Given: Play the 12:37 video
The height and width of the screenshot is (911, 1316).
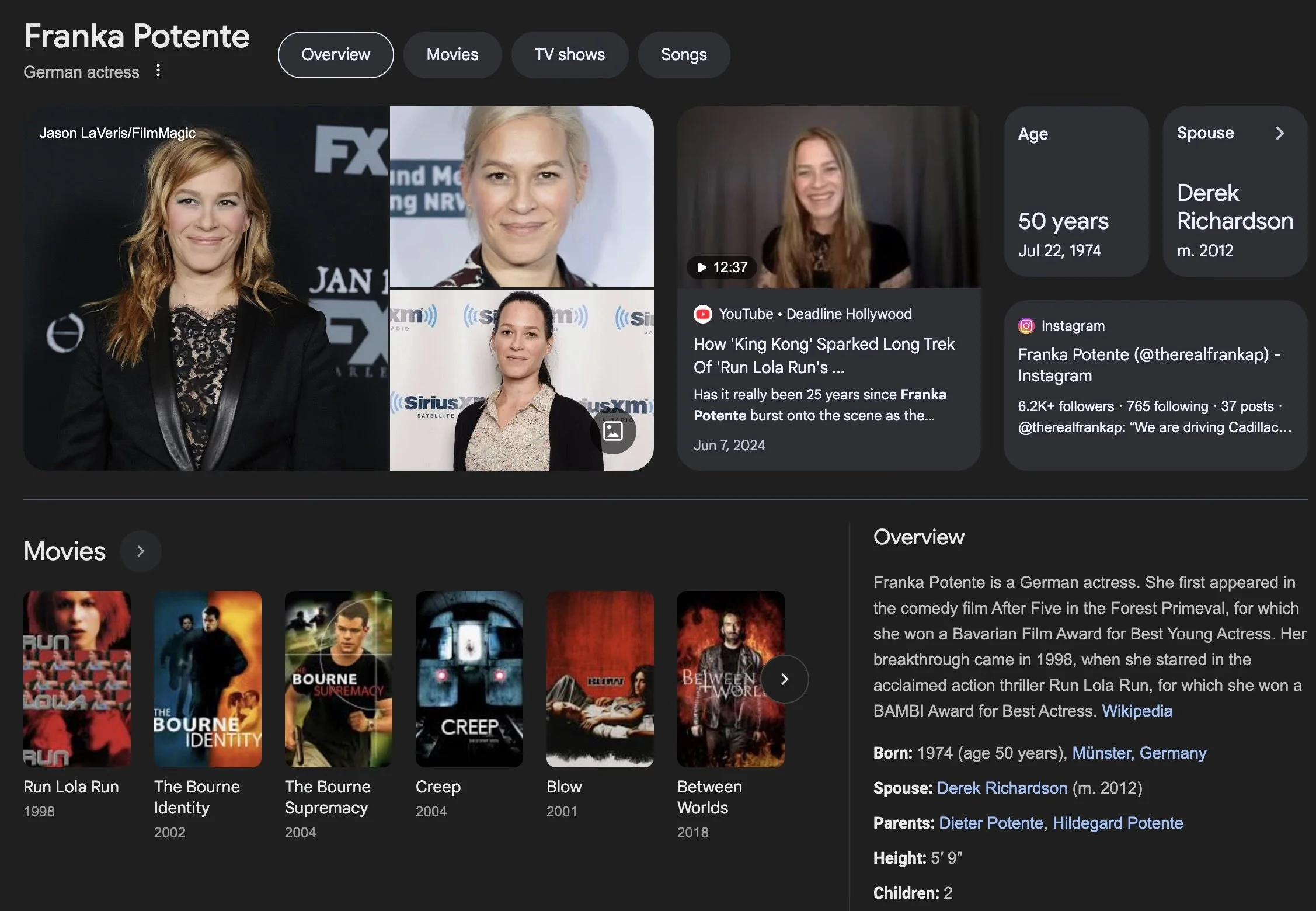Looking at the screenshot, I should 722,267.
